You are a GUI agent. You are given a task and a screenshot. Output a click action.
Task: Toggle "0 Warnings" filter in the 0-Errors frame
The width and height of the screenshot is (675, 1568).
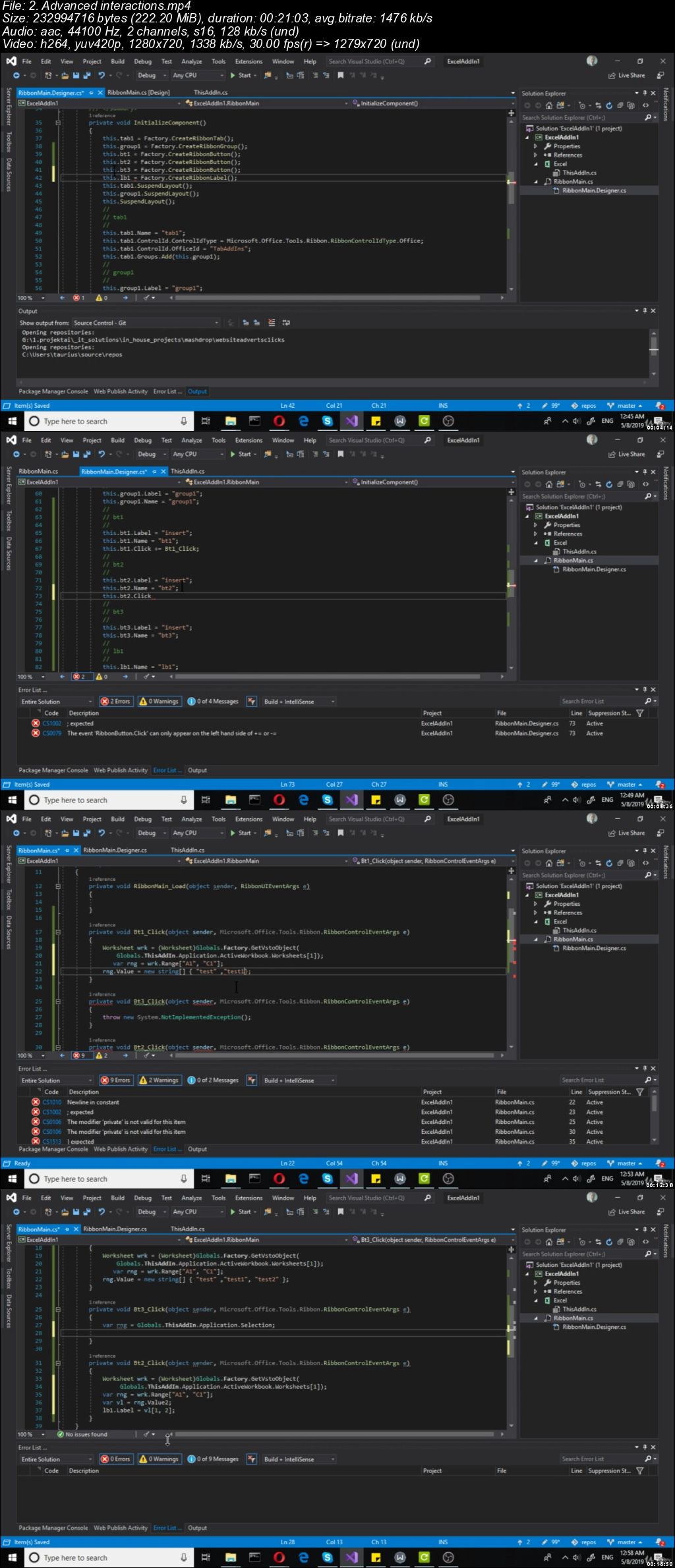pos(159,1459)
